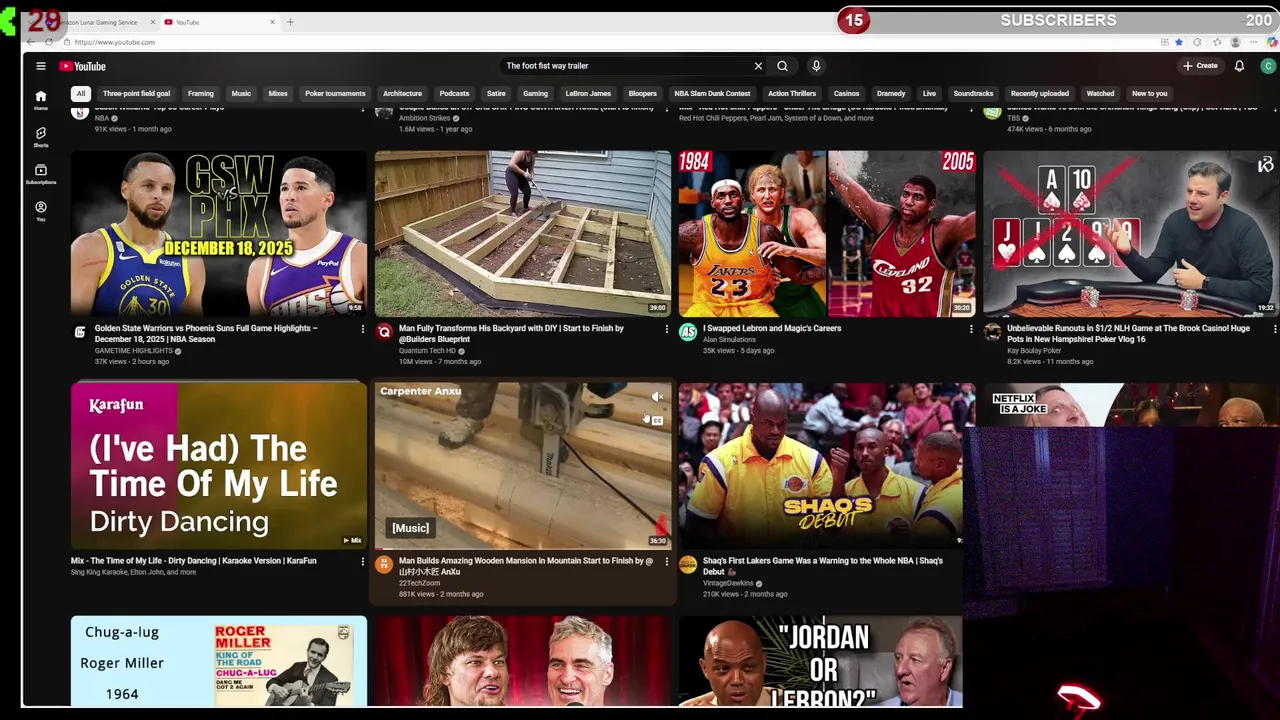The width and height of the screenshot is (1280, 720).
Task: Toggle captions on the wooden mansion preview
Action: pyautogui.click(x=657, y=421)
